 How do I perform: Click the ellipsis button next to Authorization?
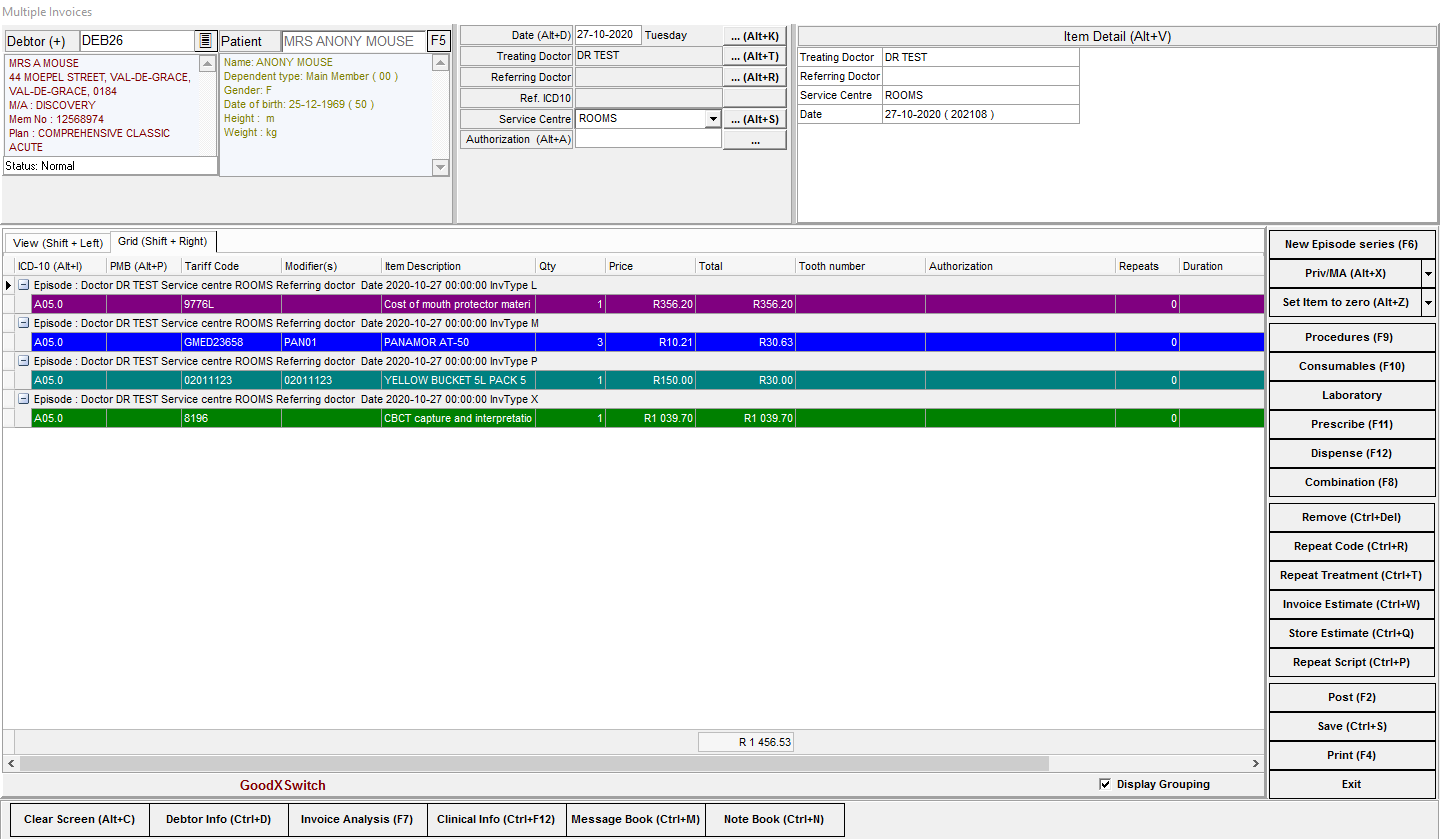click(x=754, y=141)
